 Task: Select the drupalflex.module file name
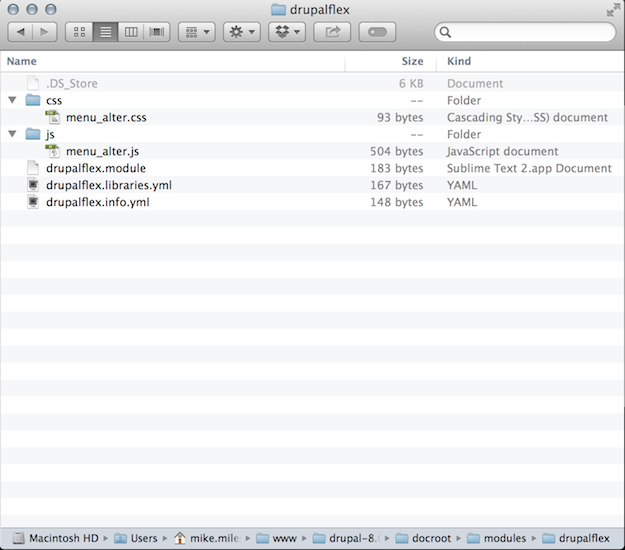point(96,168)
